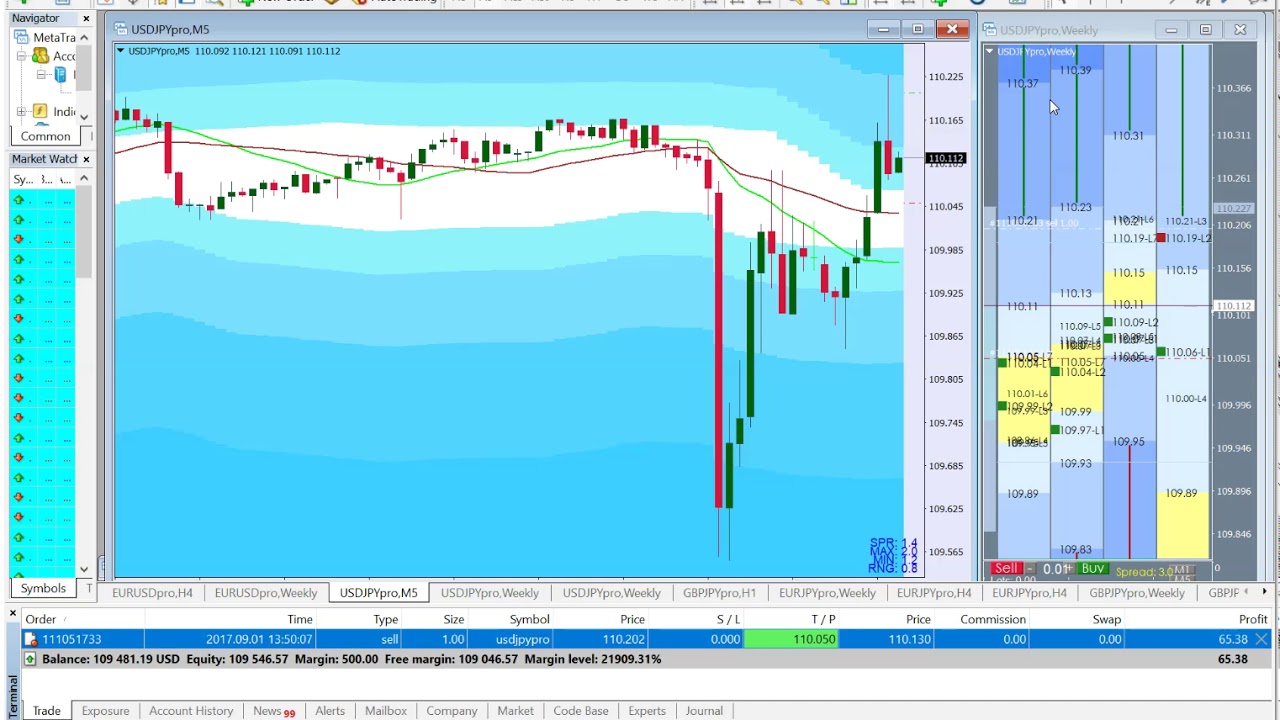This screenshot has height=720, width=1280.
Task: Open the Common tab in Navigator
Action: pyautogui.click(x=45, y=136)
